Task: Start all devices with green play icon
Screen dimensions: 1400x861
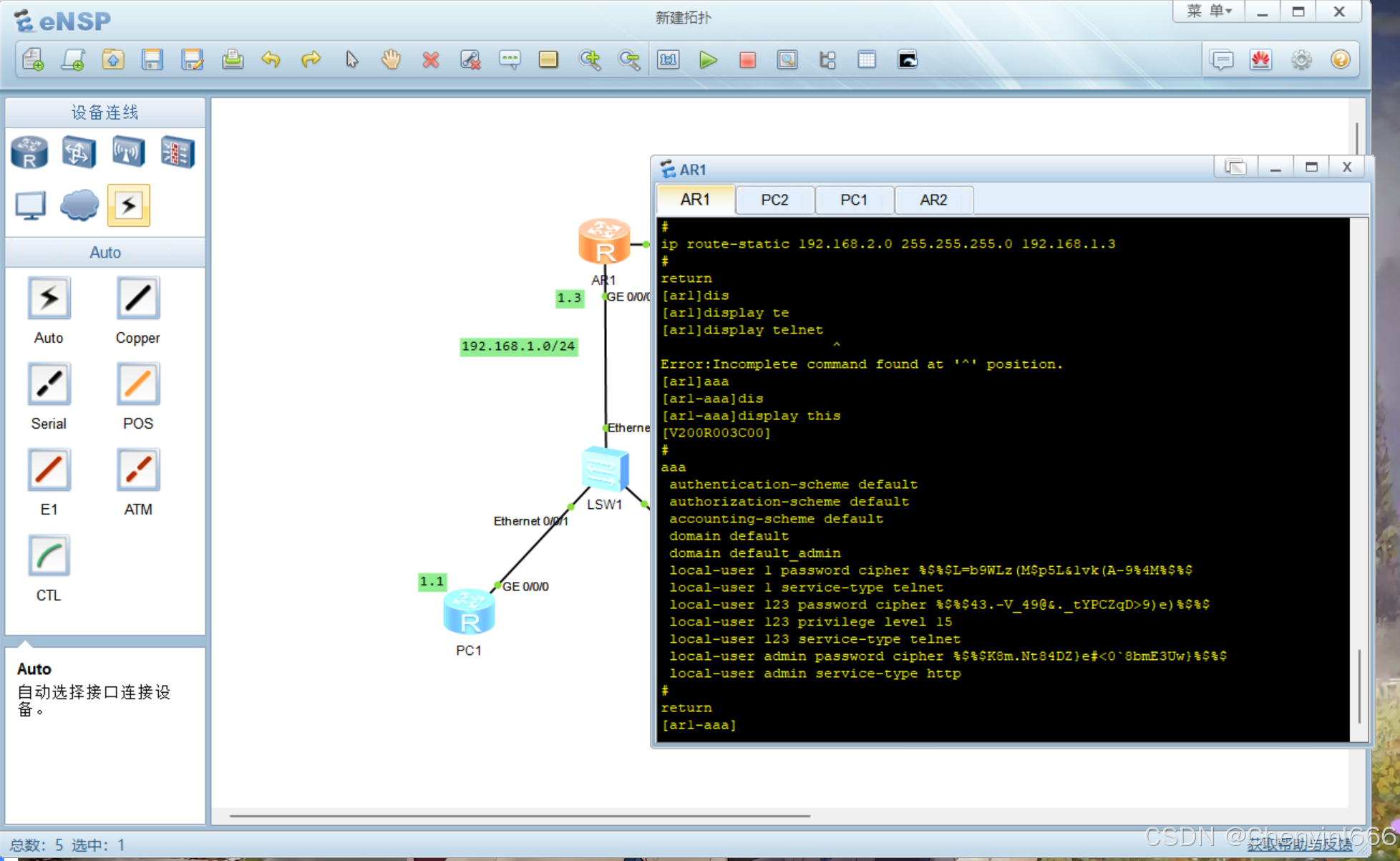Action: [x=708, y=60]
